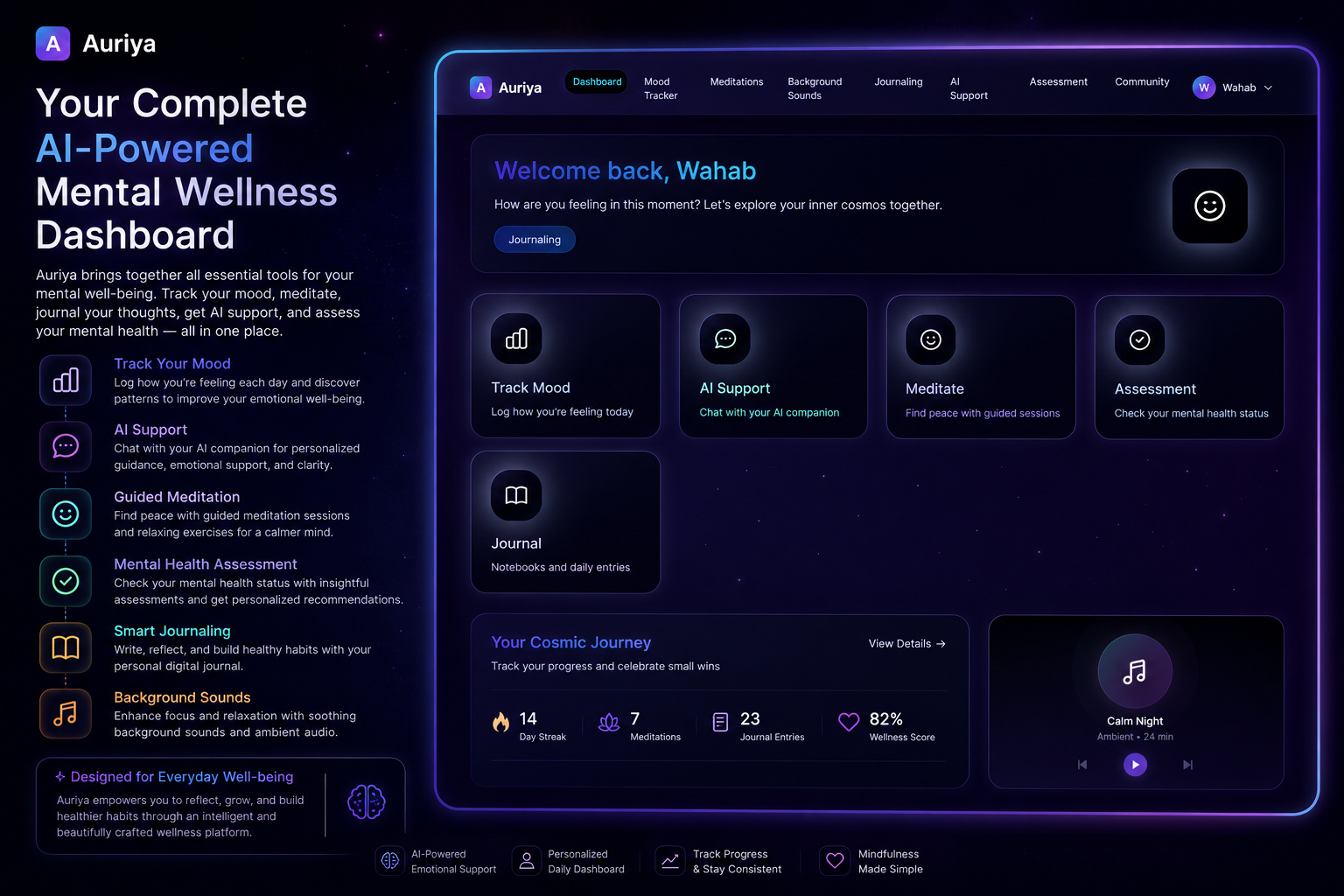
Task: Open the AI Support nav tab
Action: [969, 88]
